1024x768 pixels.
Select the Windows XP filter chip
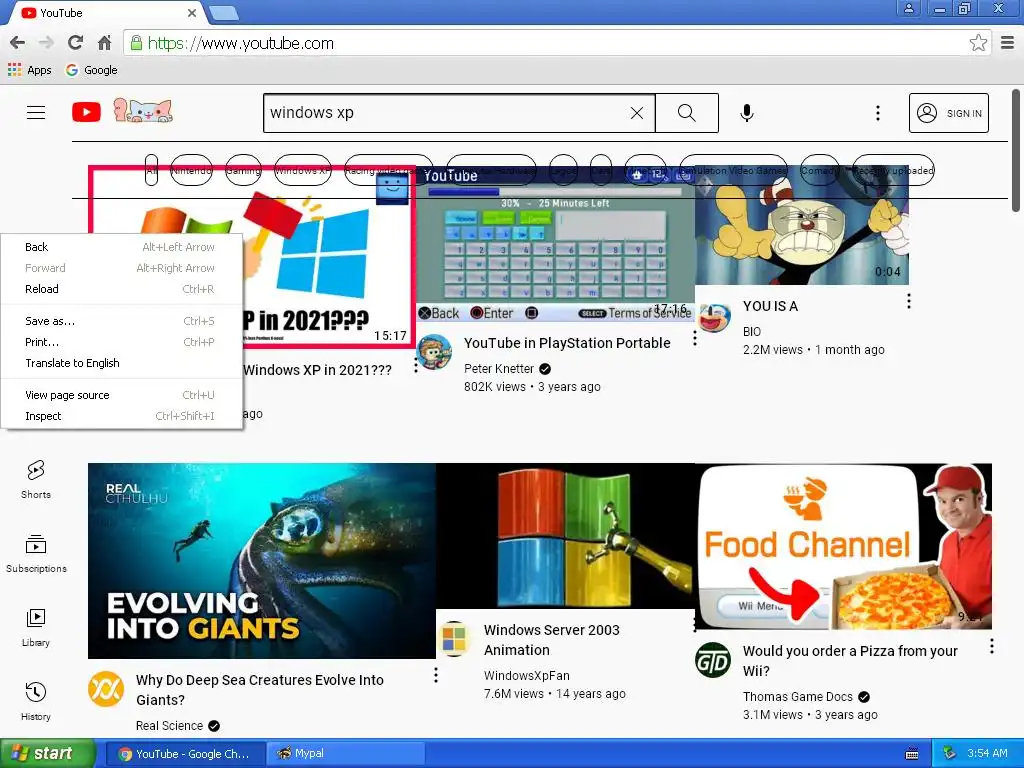302,170
